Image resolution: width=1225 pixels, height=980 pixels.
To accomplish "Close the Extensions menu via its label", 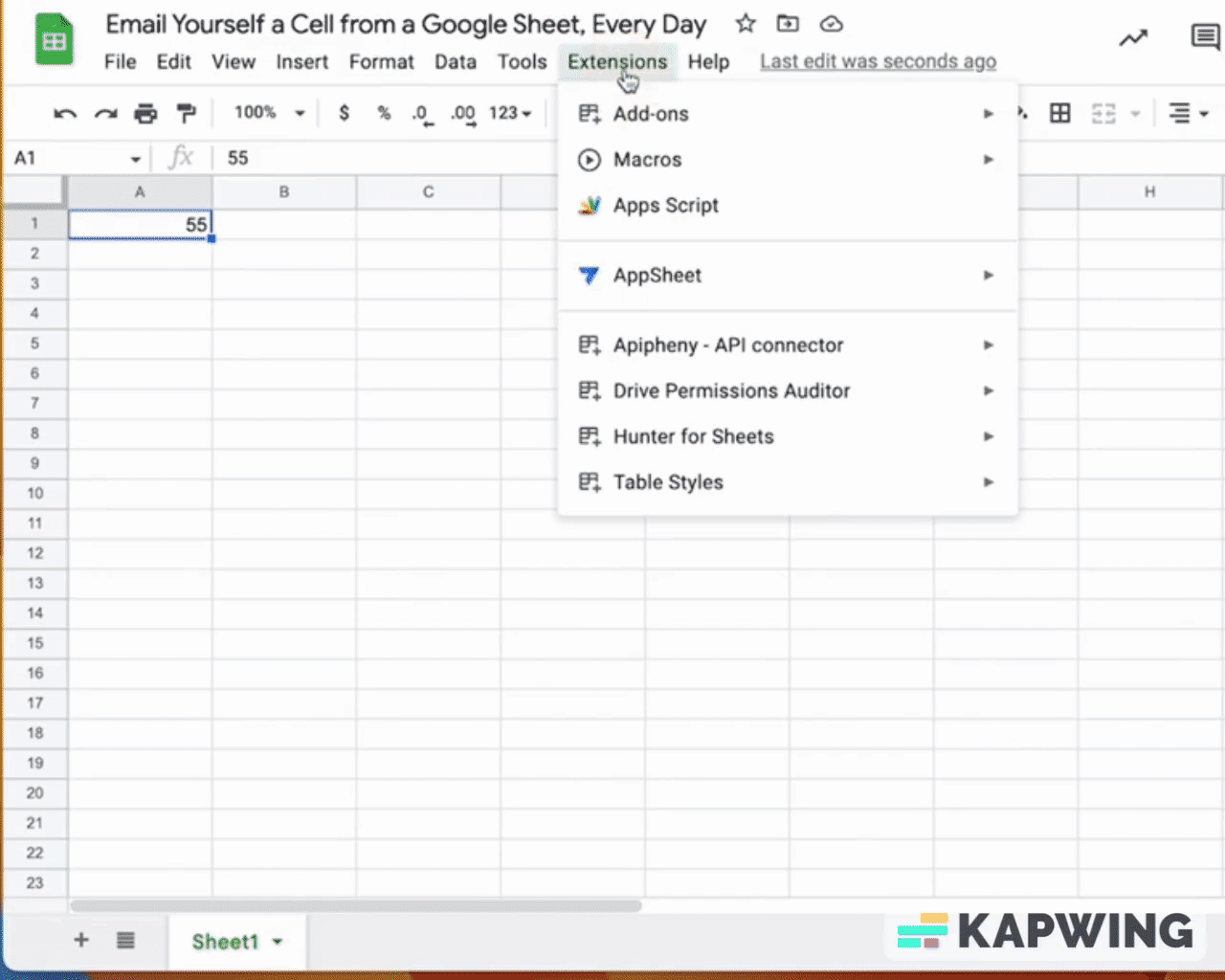I will (x=617, y=62).
